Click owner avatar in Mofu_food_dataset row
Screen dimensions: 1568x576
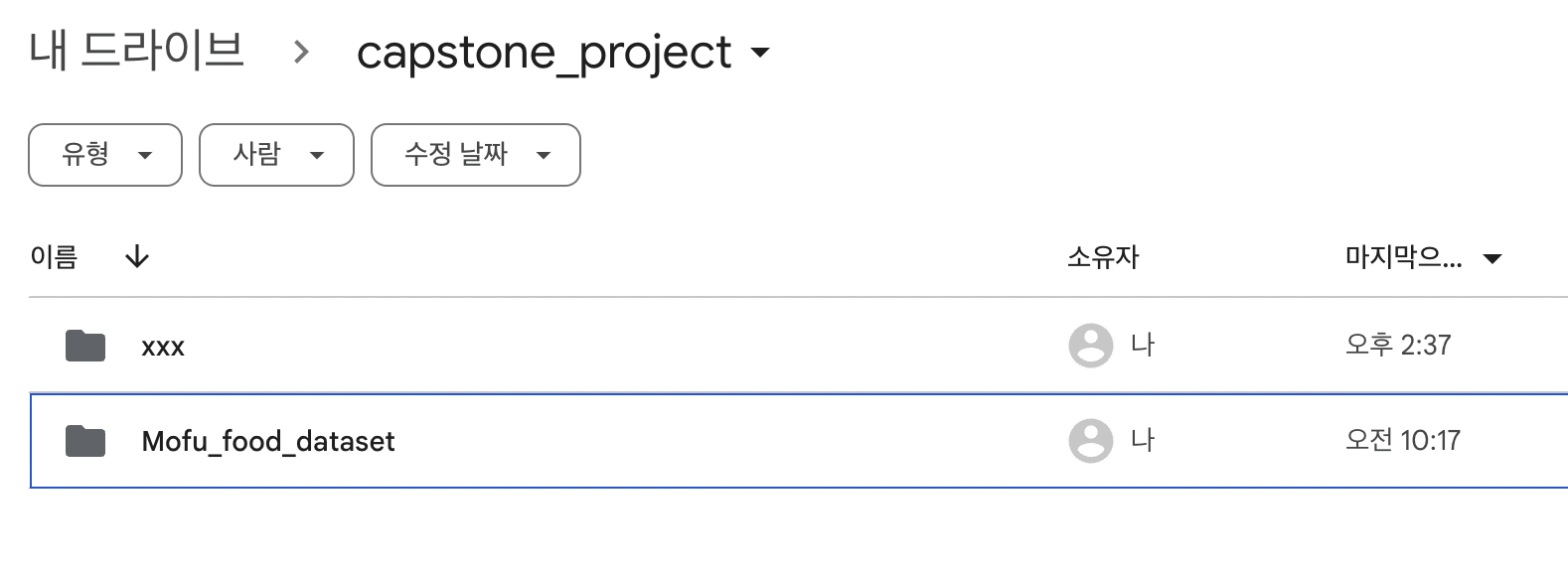point(1090,441)
